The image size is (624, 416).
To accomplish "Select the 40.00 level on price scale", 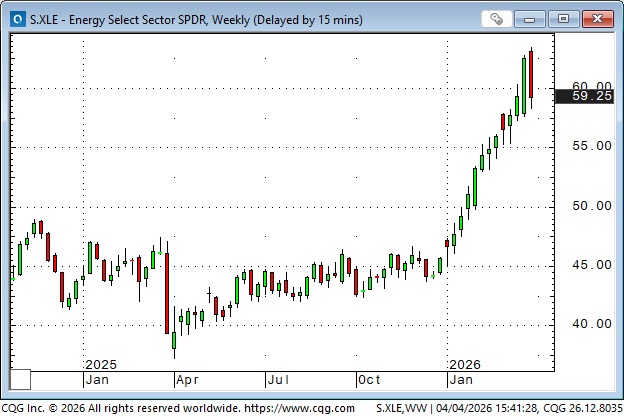I will click(x=592, y=324).
